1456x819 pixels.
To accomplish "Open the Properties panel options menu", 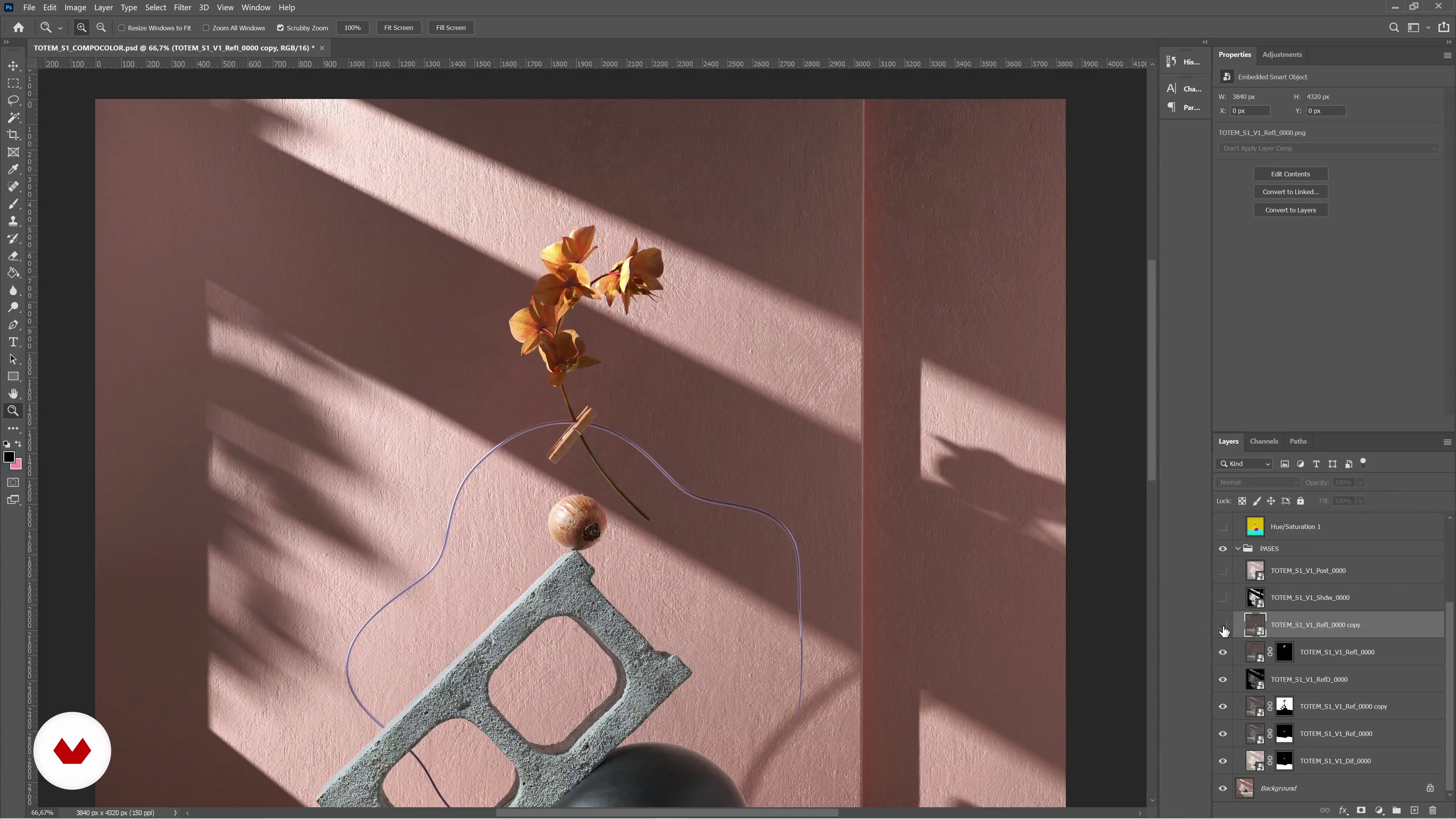I will pyautogui.click(x=1448, y=55).
